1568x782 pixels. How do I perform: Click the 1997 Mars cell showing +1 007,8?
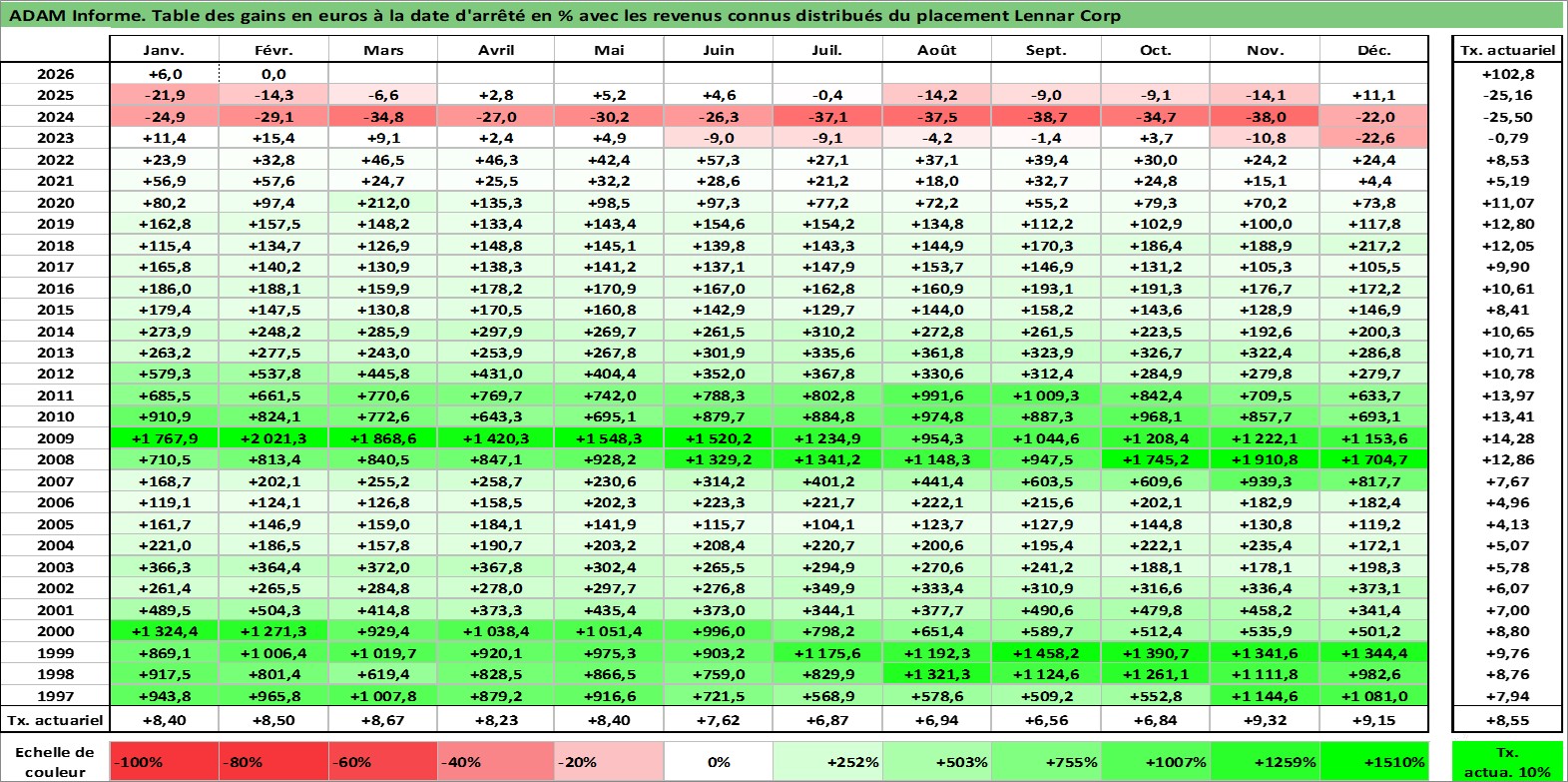point(383,696)
